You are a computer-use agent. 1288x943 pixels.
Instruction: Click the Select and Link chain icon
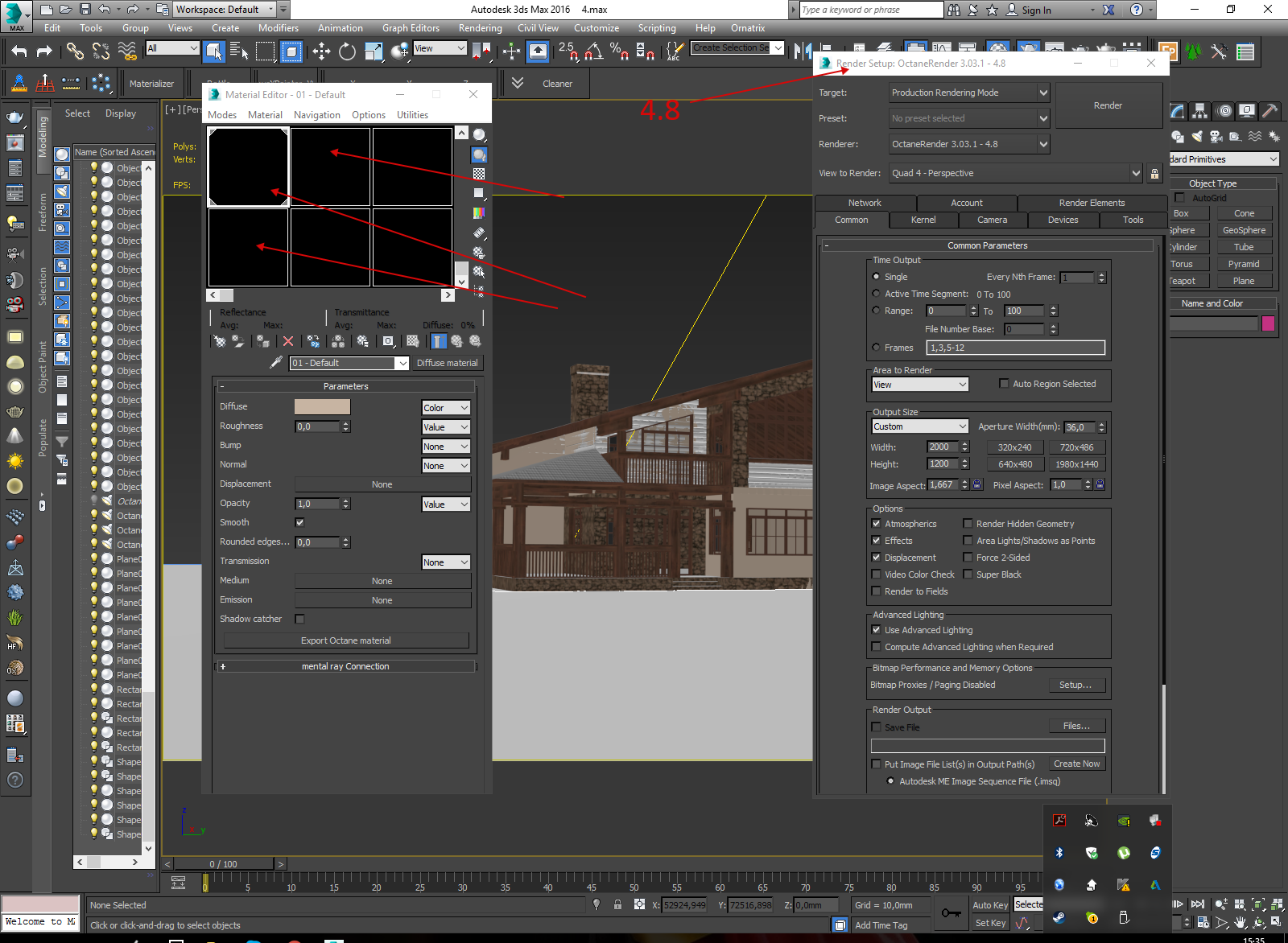point(75,52)
